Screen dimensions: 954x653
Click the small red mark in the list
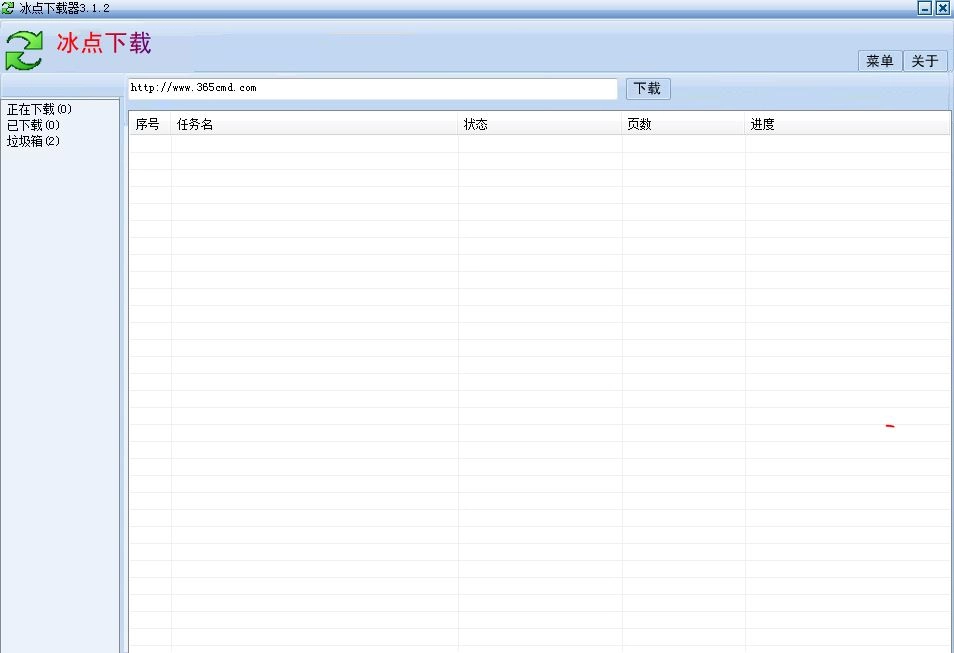coord(888,425)
